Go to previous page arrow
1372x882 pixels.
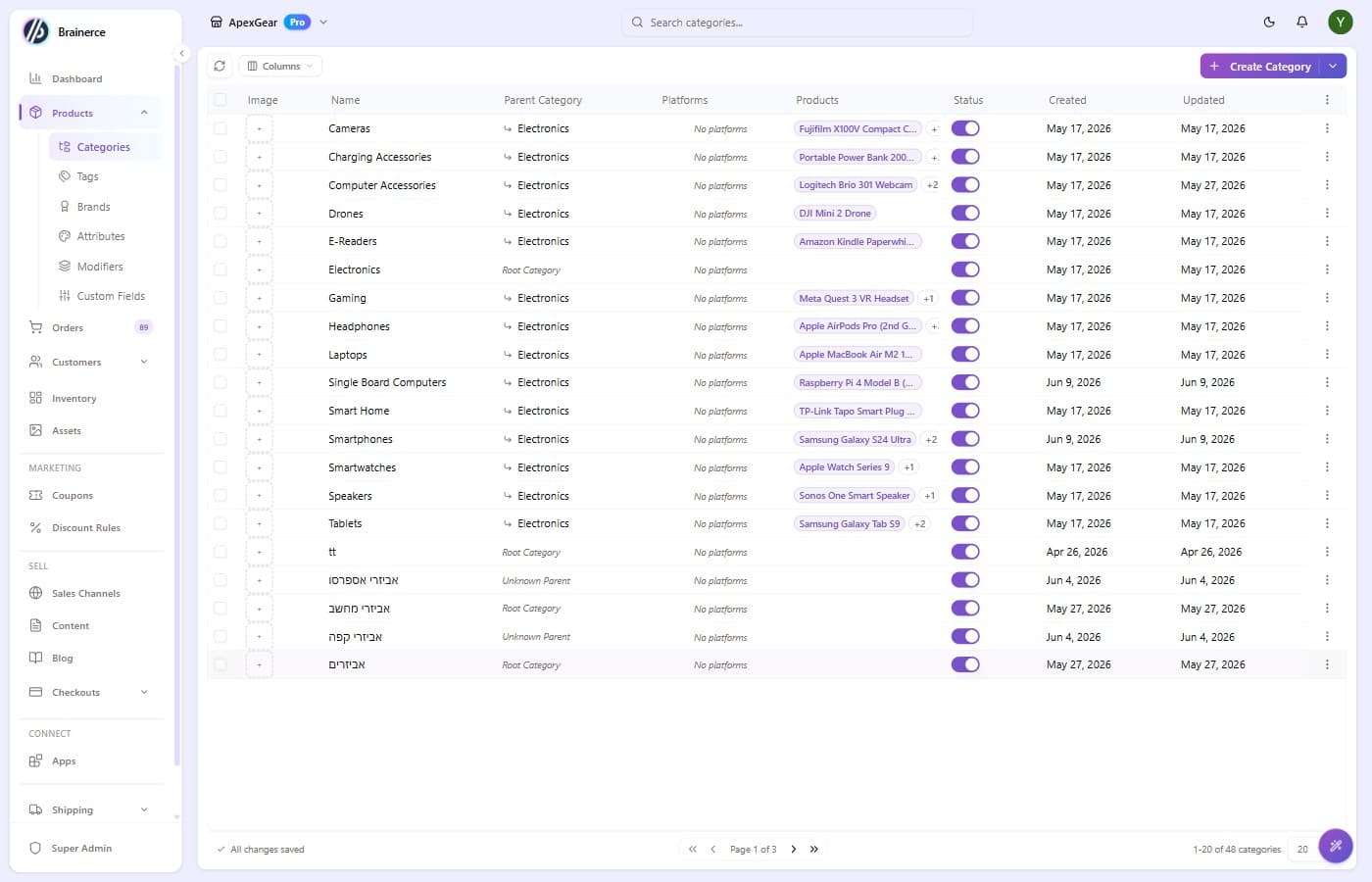click(712, 849)
